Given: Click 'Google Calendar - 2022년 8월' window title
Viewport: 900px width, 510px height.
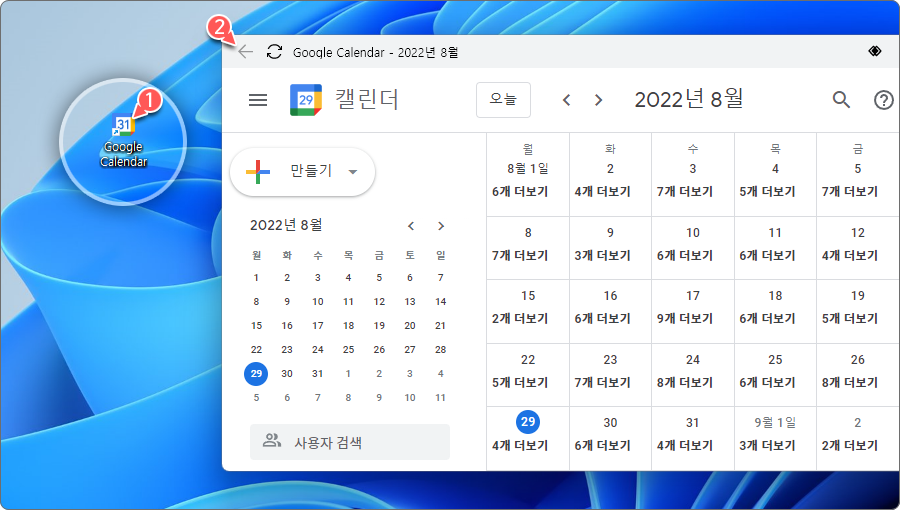Looking at the screenshot, I should 375,52.
